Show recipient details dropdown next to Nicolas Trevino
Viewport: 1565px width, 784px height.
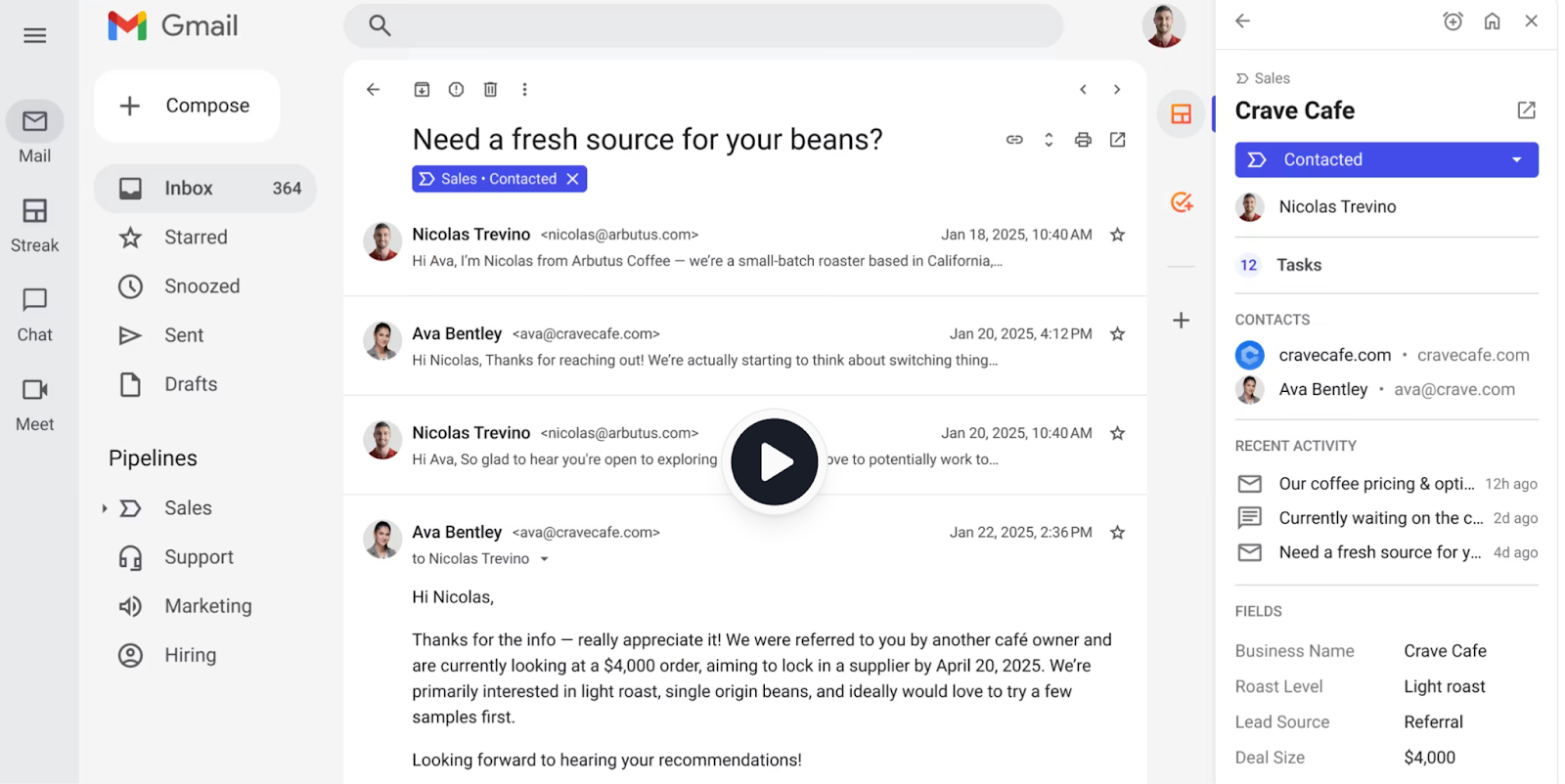pyautogui.click(x=545, y=559)
